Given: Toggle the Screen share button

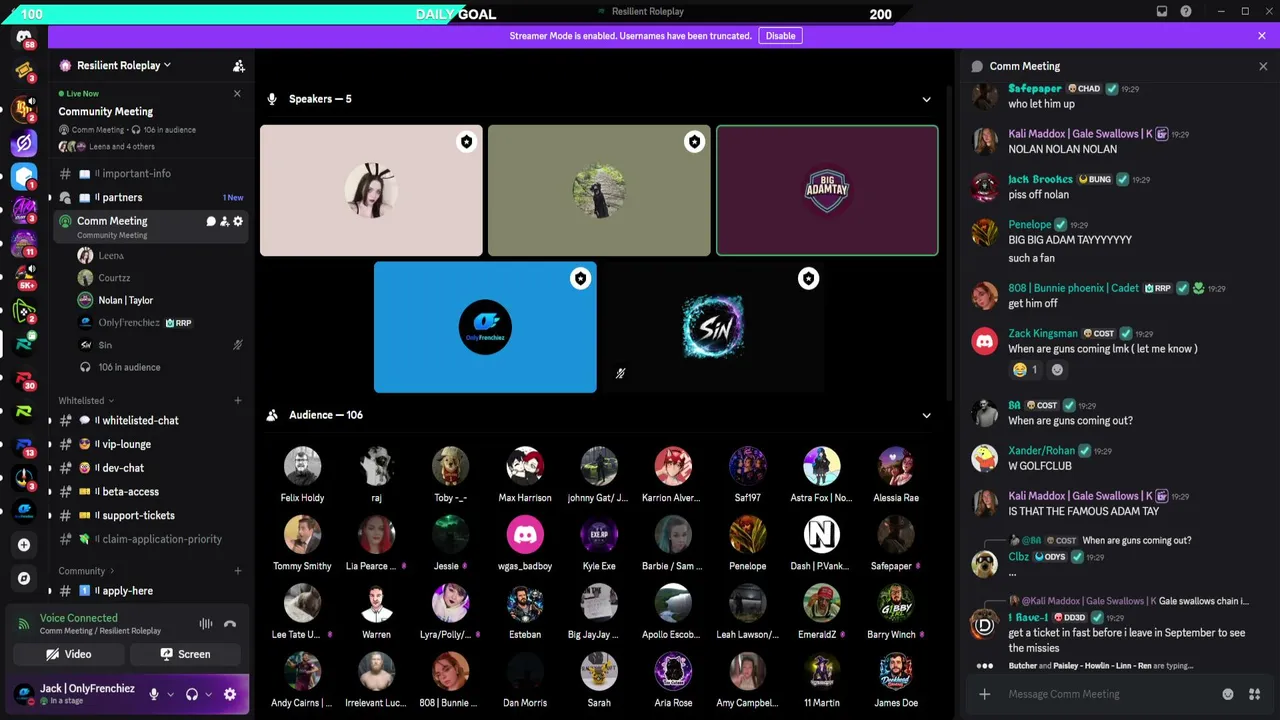Looking at the screenshot, I should click(x=185, y=654).
